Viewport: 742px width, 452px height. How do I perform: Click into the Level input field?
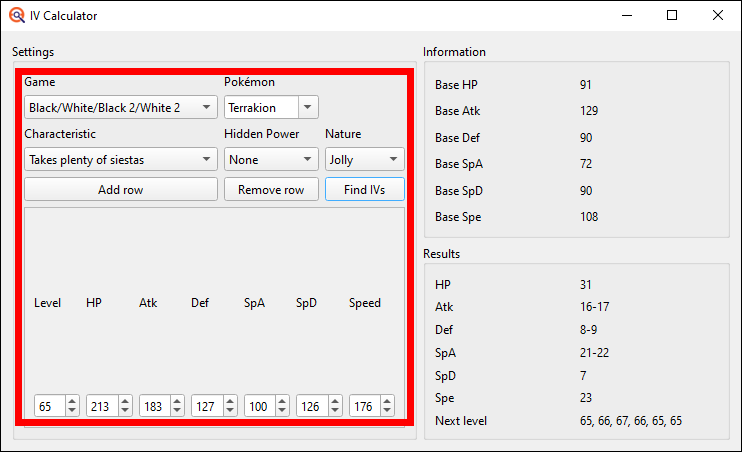[49, 407]
